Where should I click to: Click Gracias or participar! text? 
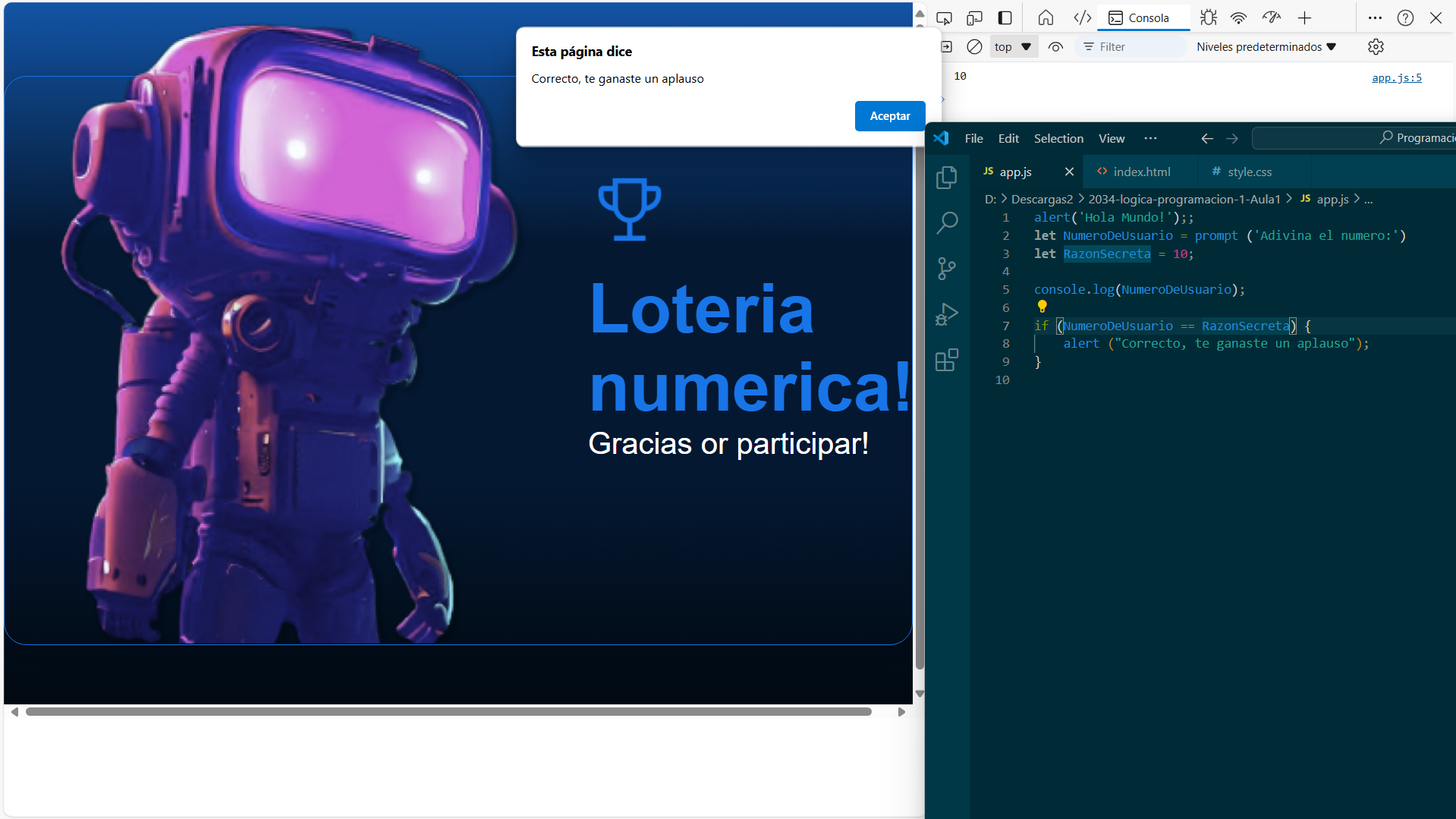pyautogui.click(x=728, y=444)
